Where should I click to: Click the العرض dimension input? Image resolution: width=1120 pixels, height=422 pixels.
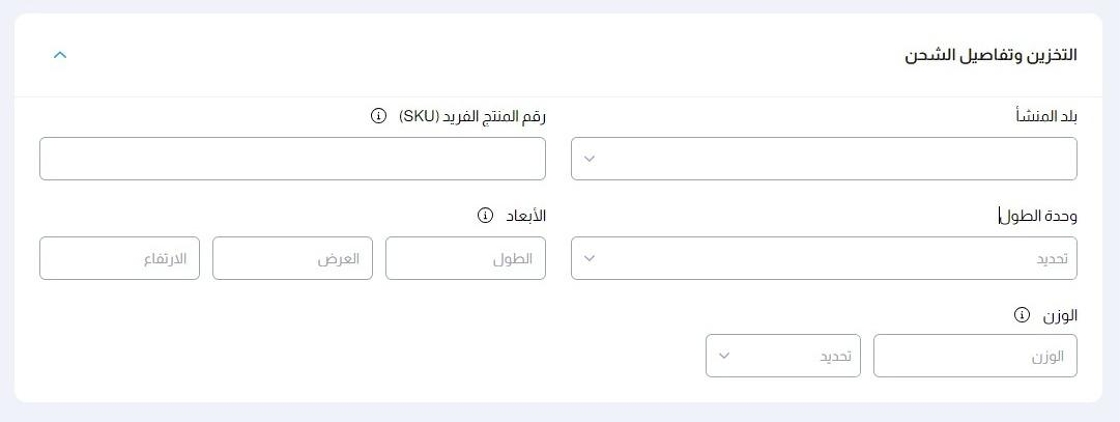point(292,258)
